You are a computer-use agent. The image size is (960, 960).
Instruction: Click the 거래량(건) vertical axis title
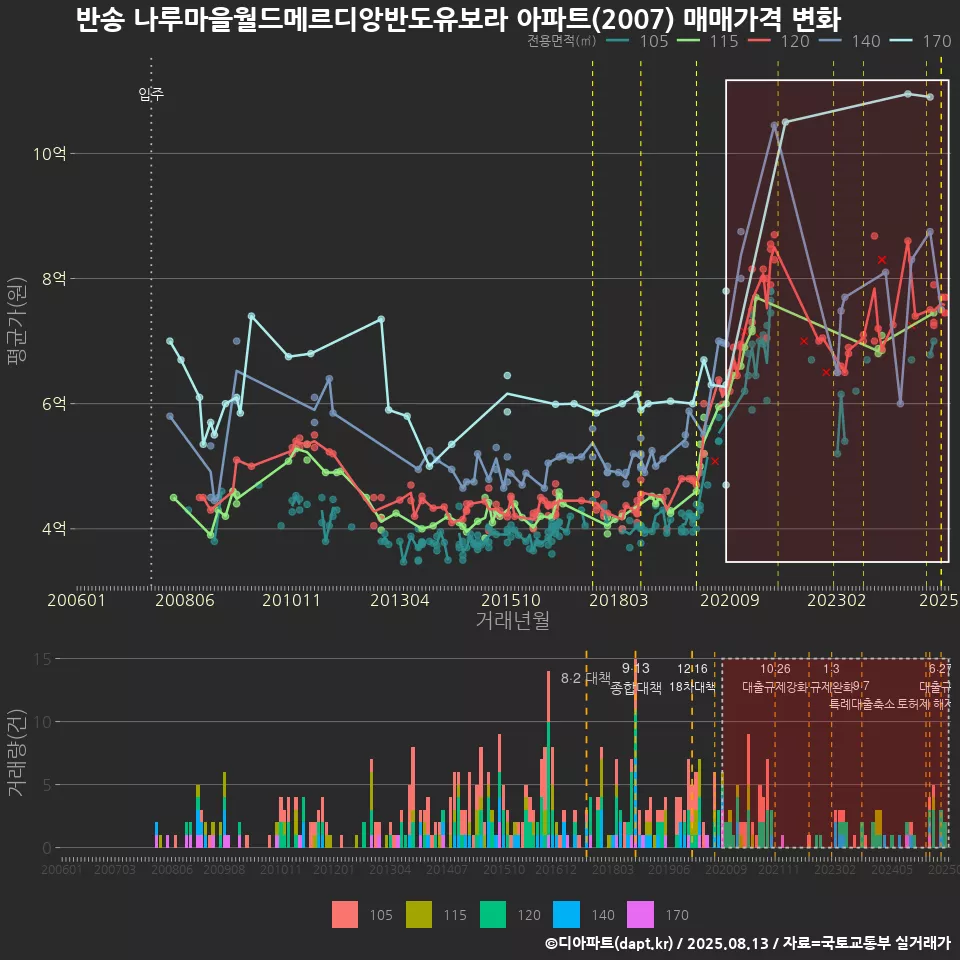click(x=17, y=753)
